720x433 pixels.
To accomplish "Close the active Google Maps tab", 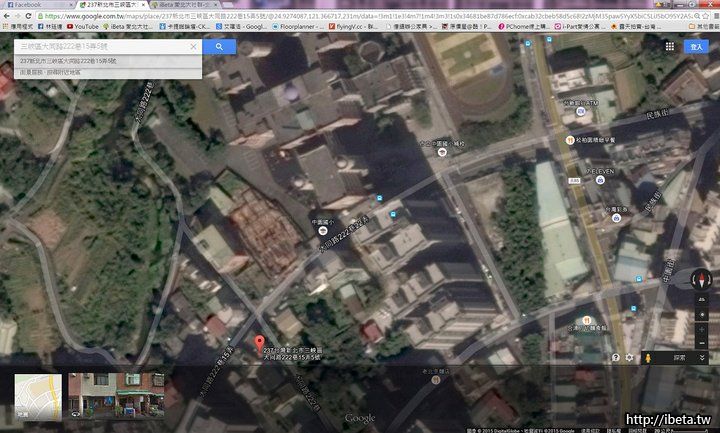I will 143,5.
